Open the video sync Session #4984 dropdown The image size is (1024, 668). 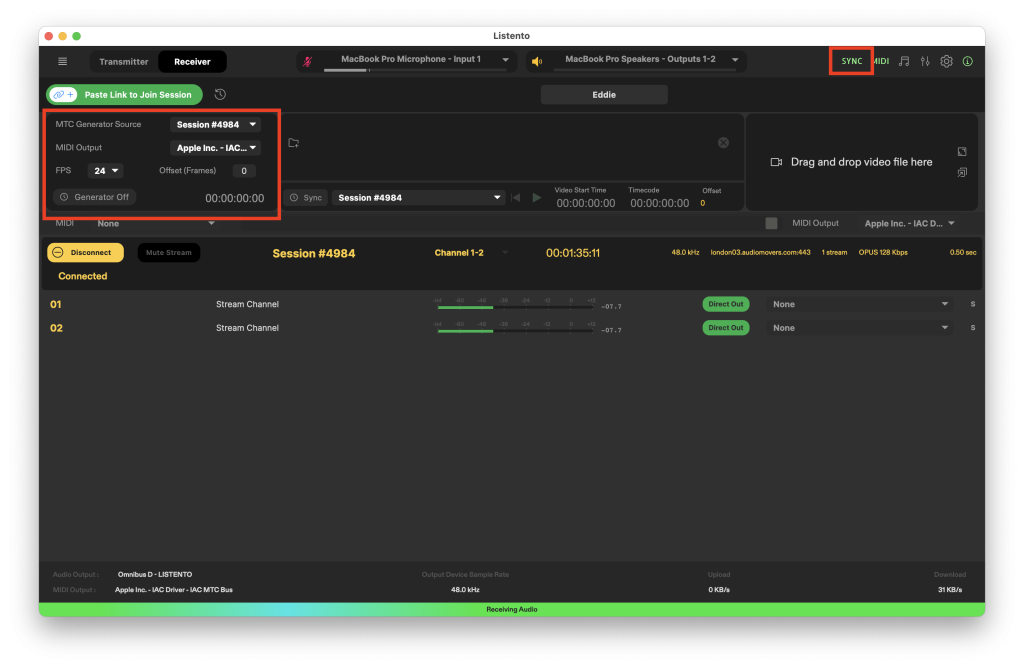pyautogui.click(x=419, y=197)
